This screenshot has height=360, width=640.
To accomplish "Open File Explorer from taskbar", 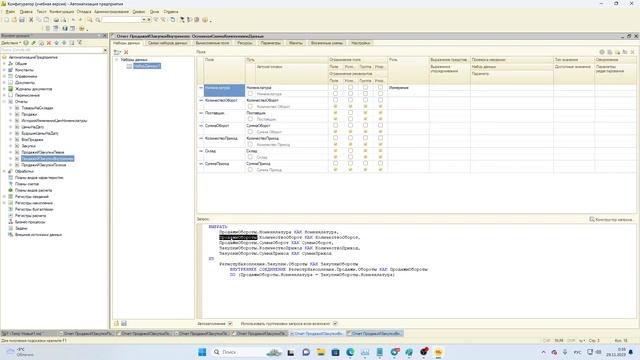I will click(321, 352).
